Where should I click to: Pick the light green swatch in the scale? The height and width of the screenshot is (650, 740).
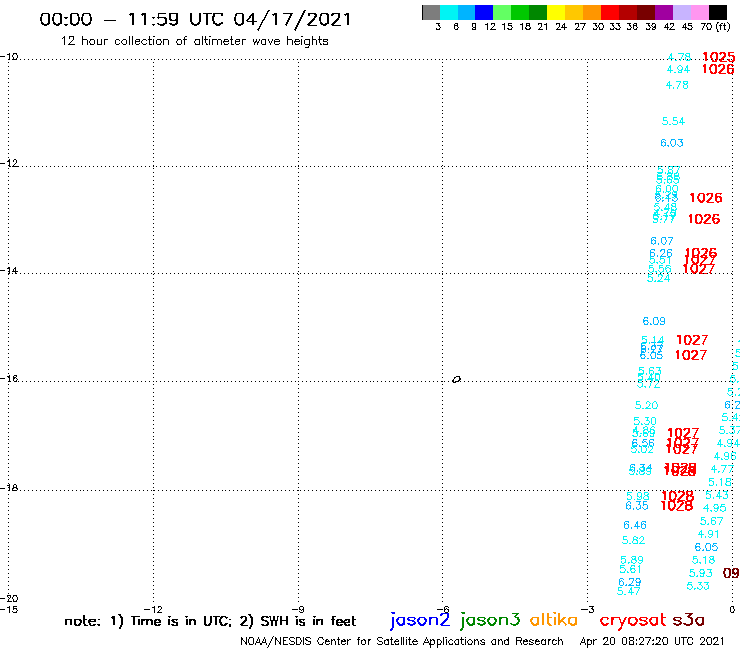502,12
